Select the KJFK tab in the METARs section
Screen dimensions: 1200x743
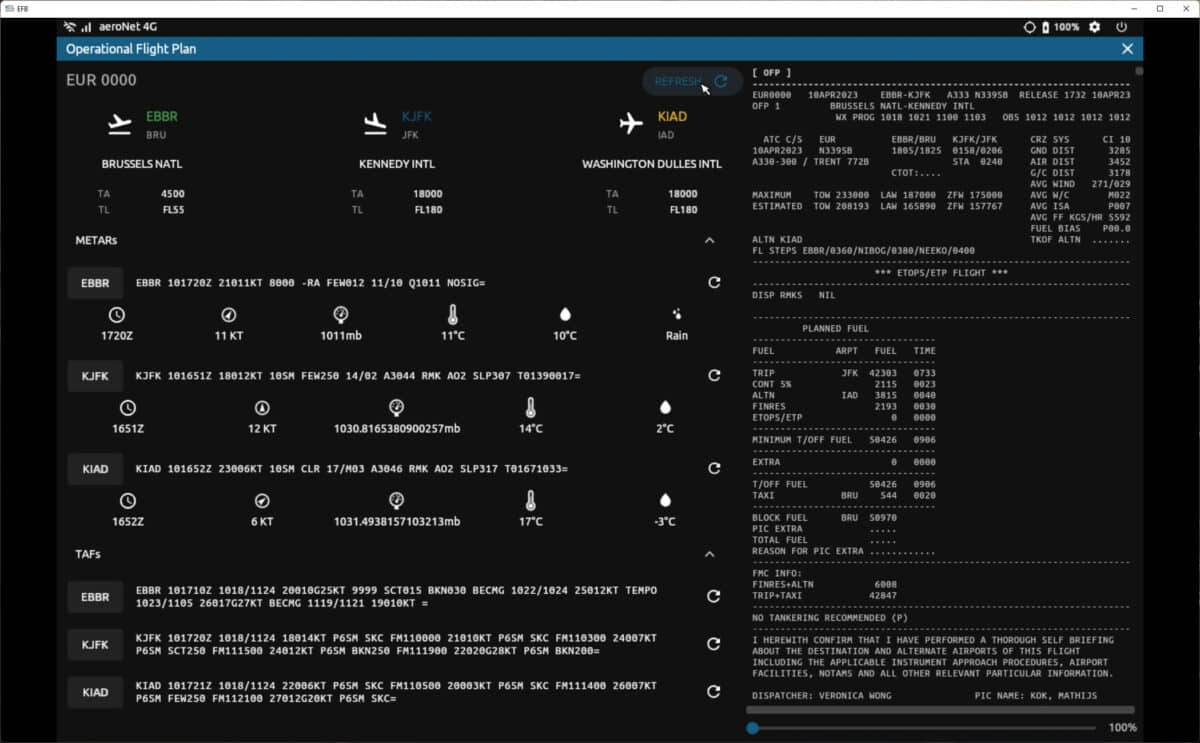point(94,375)
